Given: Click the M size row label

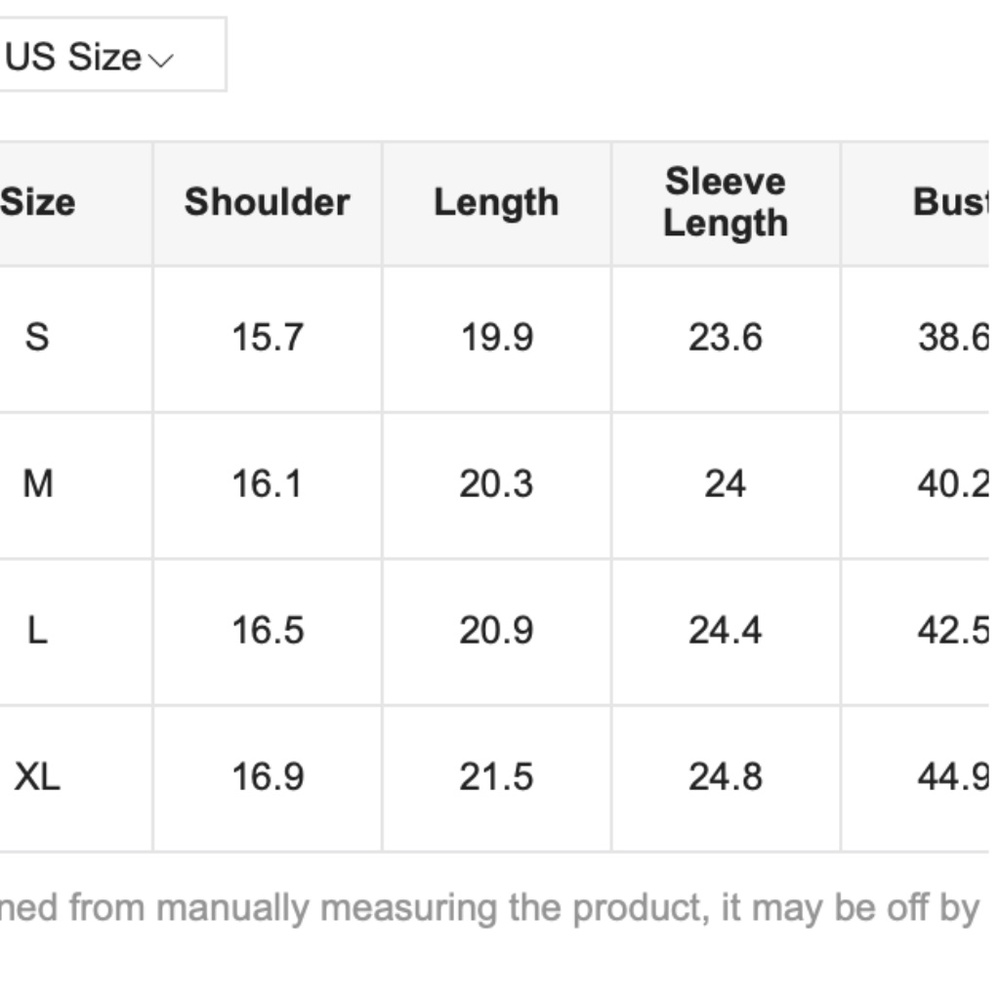Looking at the screenshot, I should (x=38, y=483).
